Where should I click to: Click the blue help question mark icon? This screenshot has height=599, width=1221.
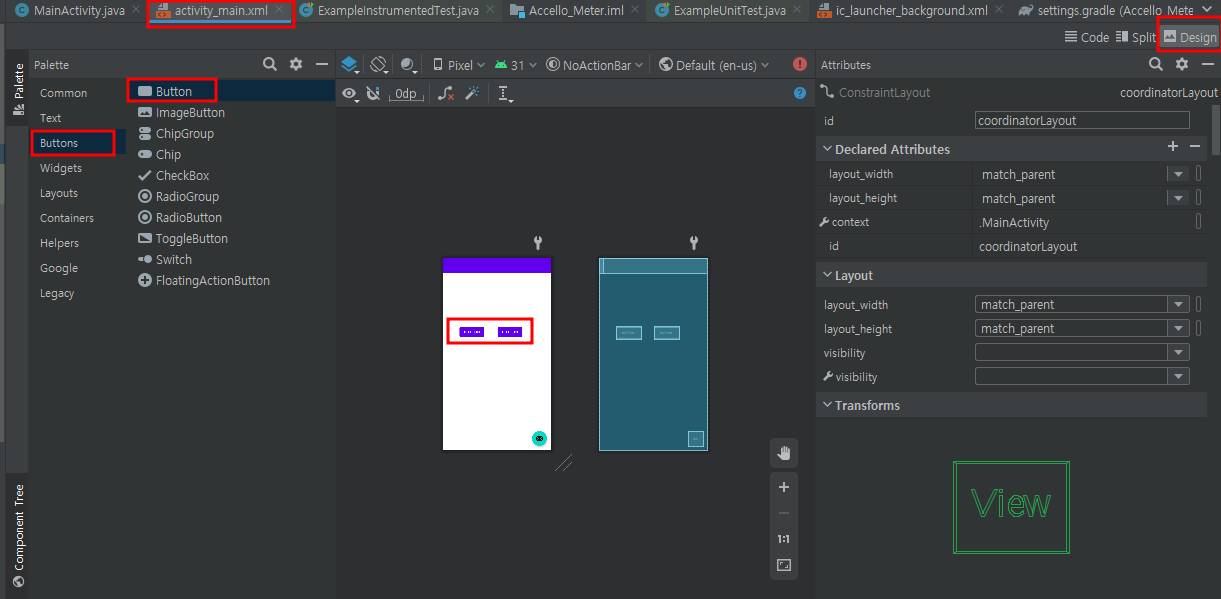point(800,93)
